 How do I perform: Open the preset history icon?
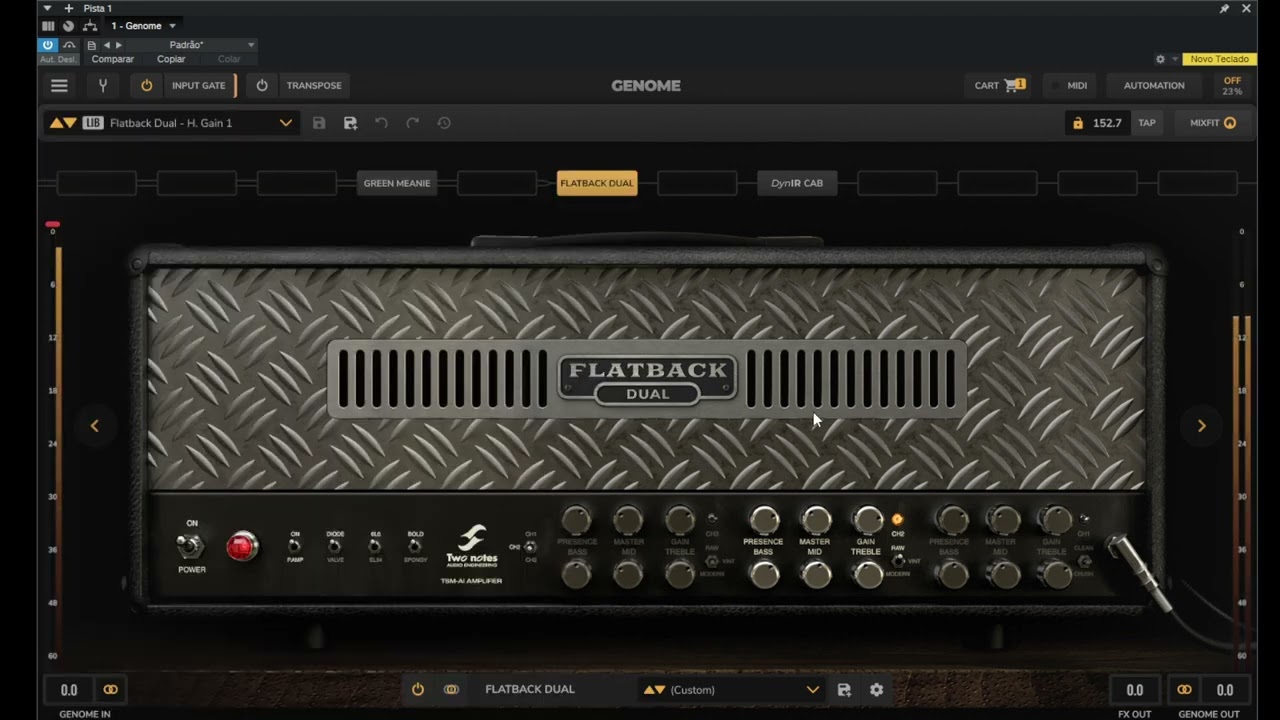click(444, 123)
